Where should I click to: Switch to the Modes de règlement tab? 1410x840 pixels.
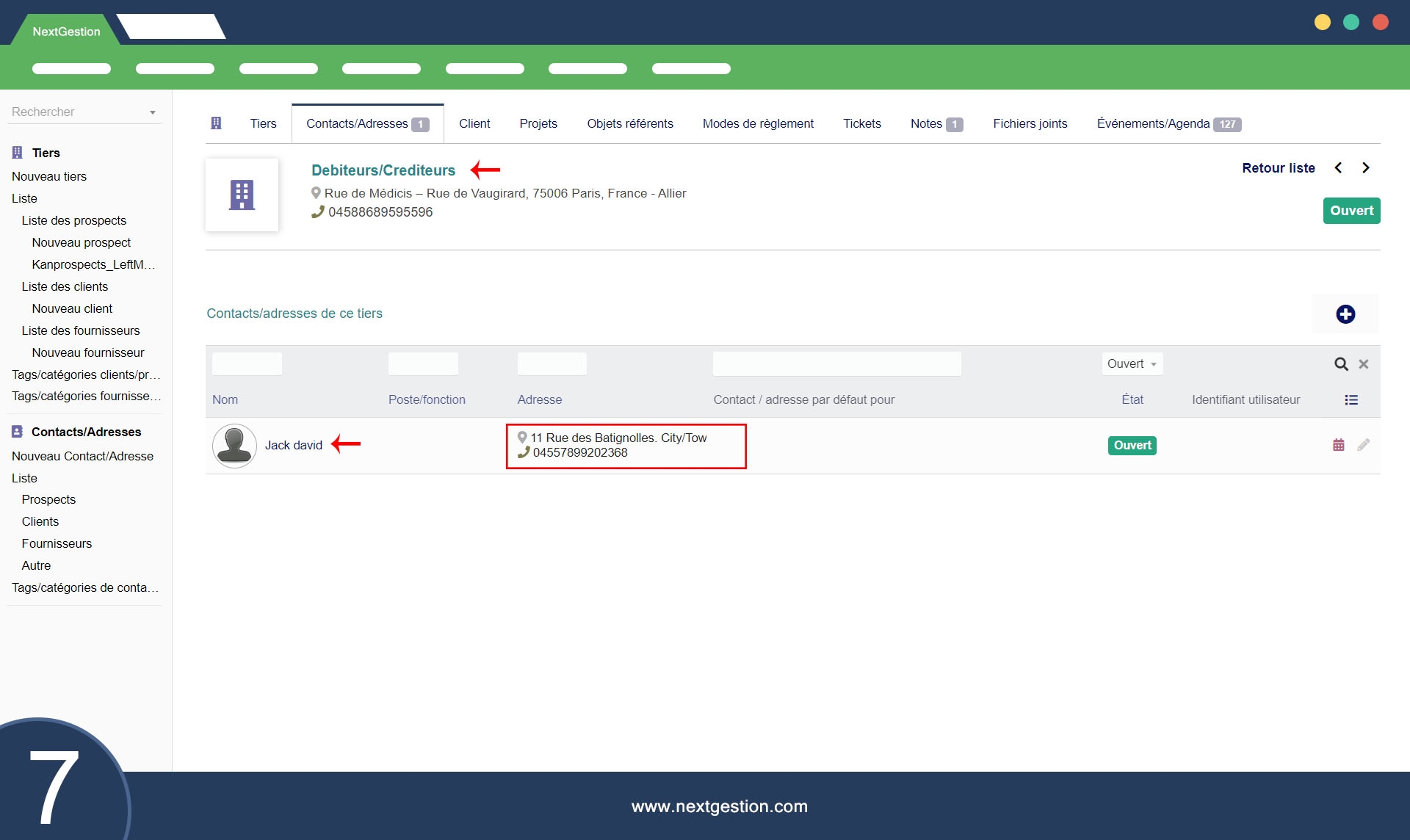click(x=757, y=124)
